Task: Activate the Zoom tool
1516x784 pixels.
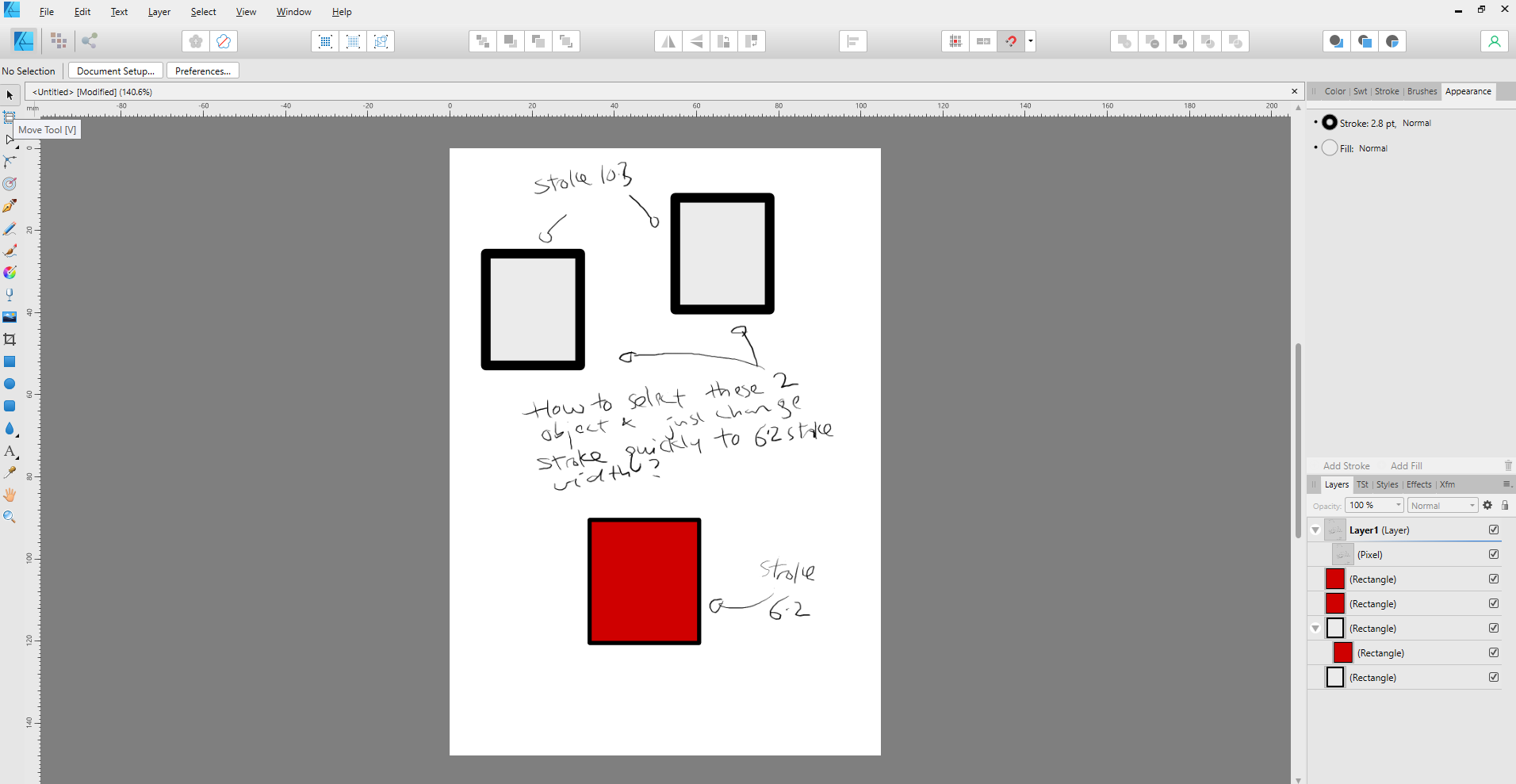Action: point(10,517)
